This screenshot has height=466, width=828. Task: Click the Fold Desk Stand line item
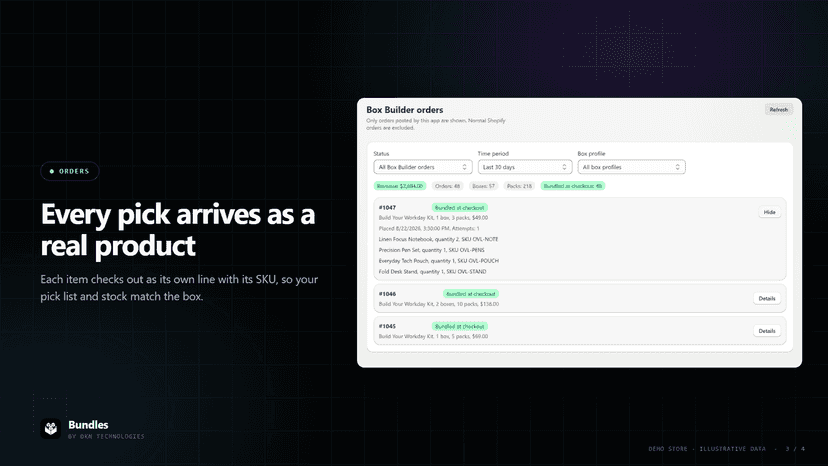pos(432,272)
